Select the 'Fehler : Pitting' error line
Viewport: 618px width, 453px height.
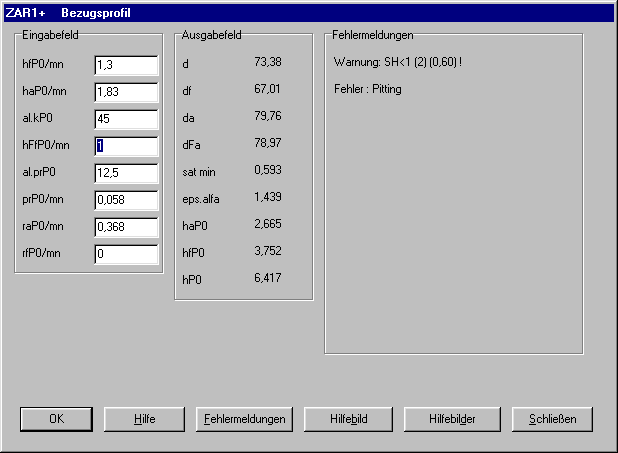click(x=367, y=90)
